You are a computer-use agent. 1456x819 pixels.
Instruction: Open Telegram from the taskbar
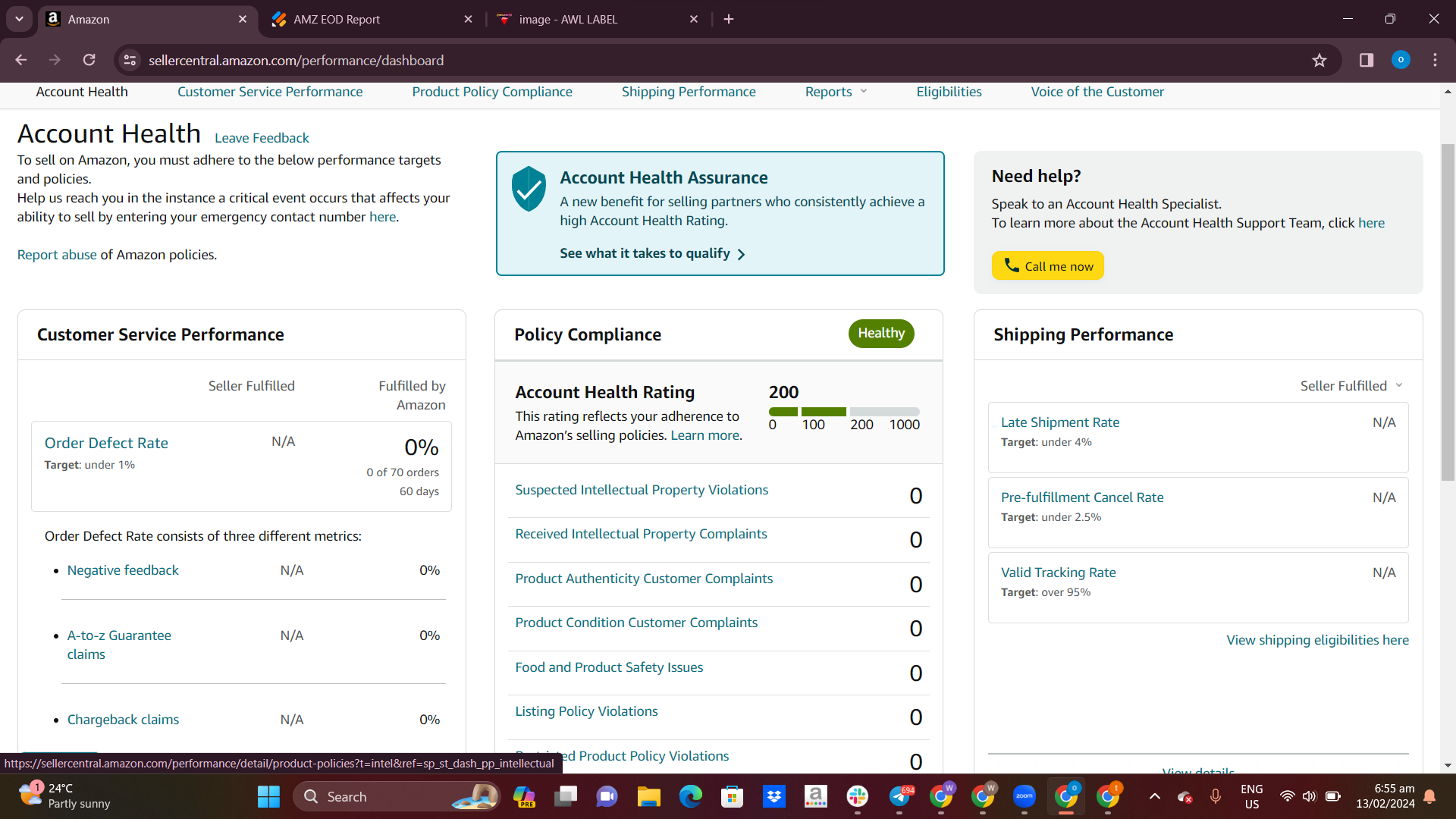pyautogui.click(x=900, y=796)
